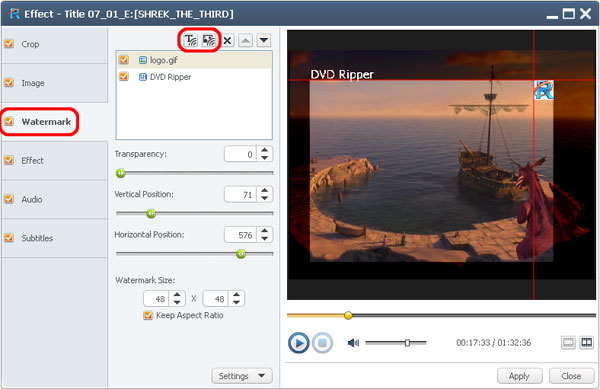This screenshot has width=600, height=389.
Task: Open the Settings dropdown
Action: click(242, 376)
